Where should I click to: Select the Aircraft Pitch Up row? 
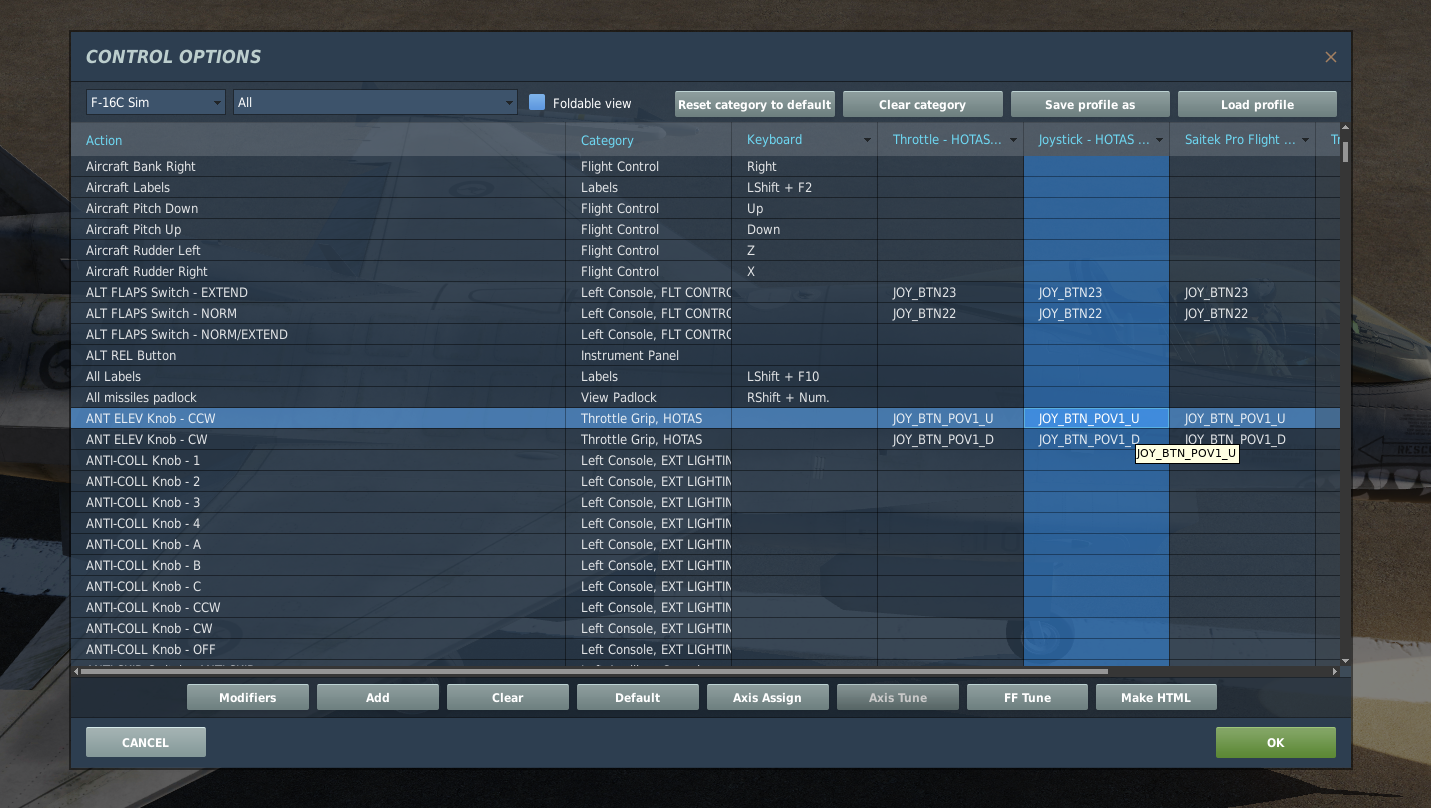(705, 229)
